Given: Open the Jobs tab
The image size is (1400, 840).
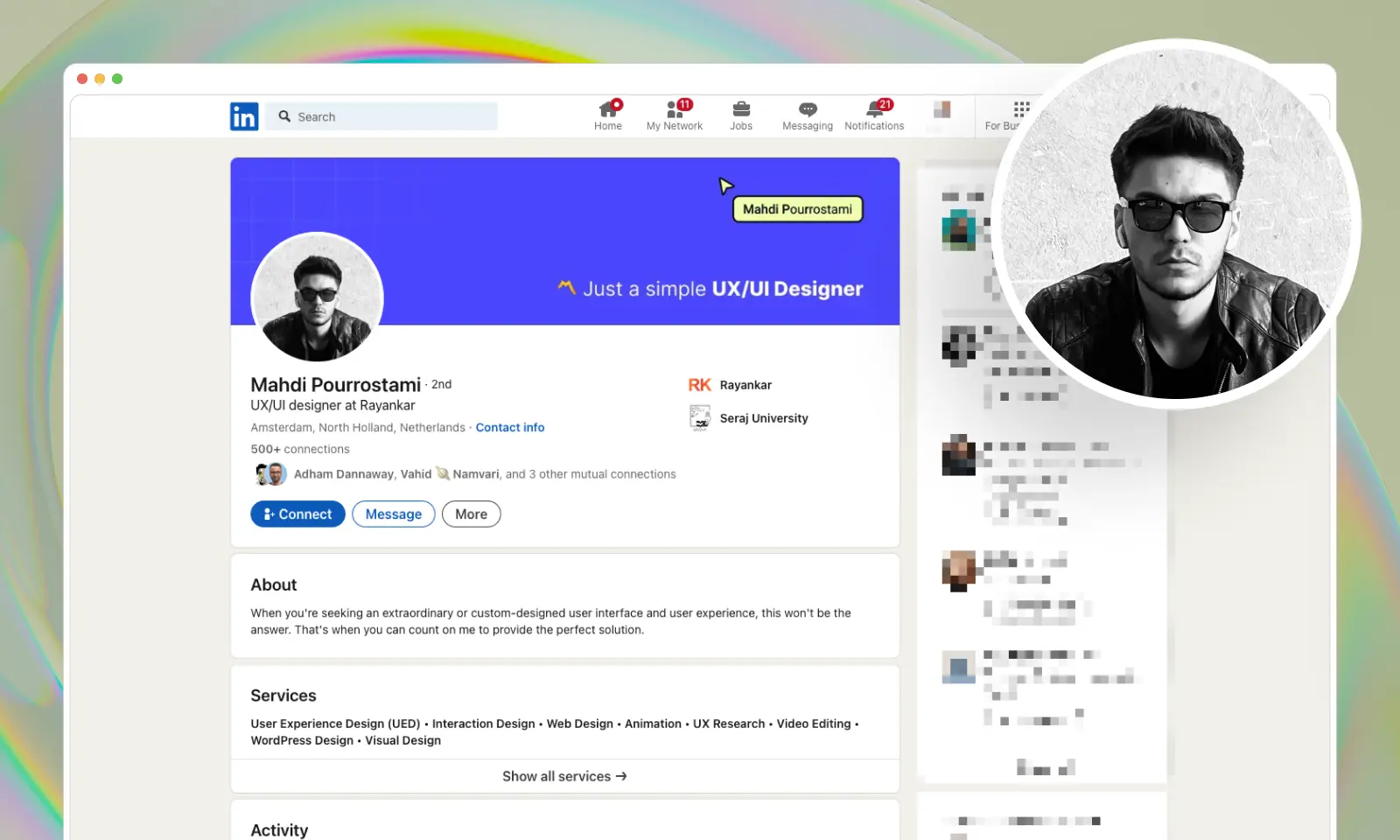Looking at the screenshot, I should [741, 115].
